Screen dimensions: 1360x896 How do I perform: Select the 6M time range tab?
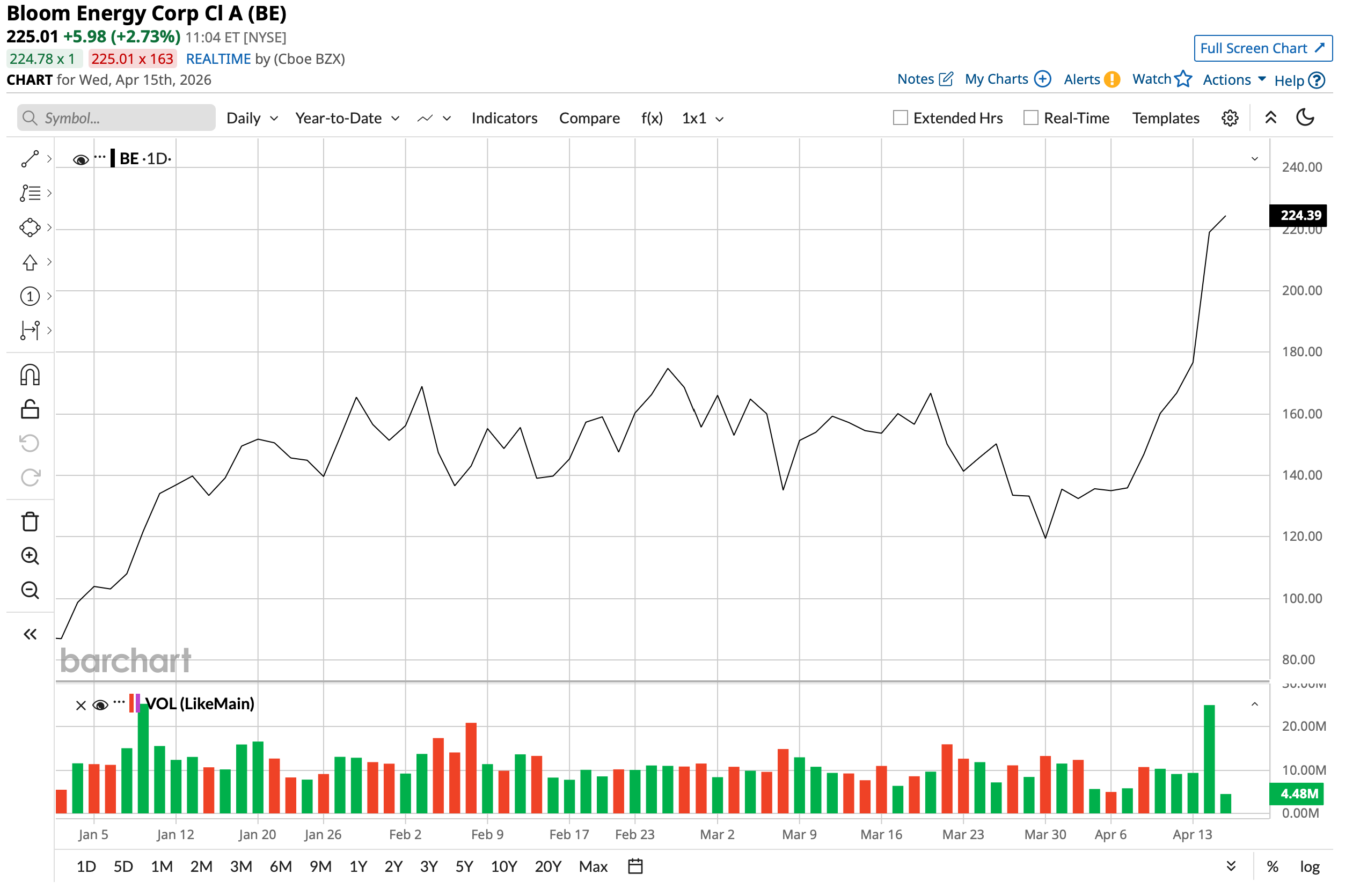point(281,867)
